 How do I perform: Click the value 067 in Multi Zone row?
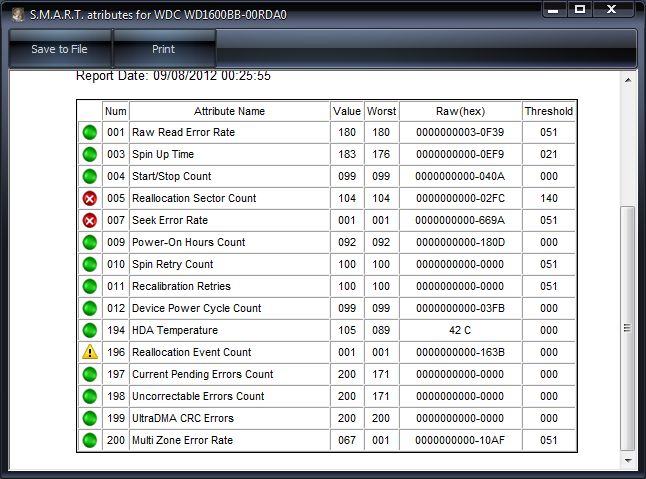point(347,440)
